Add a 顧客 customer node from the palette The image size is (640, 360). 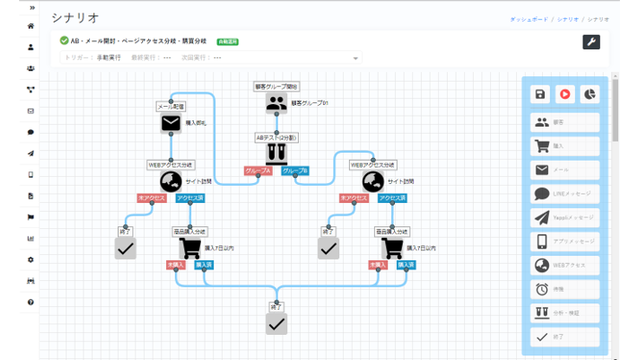[x=565, y=122]
